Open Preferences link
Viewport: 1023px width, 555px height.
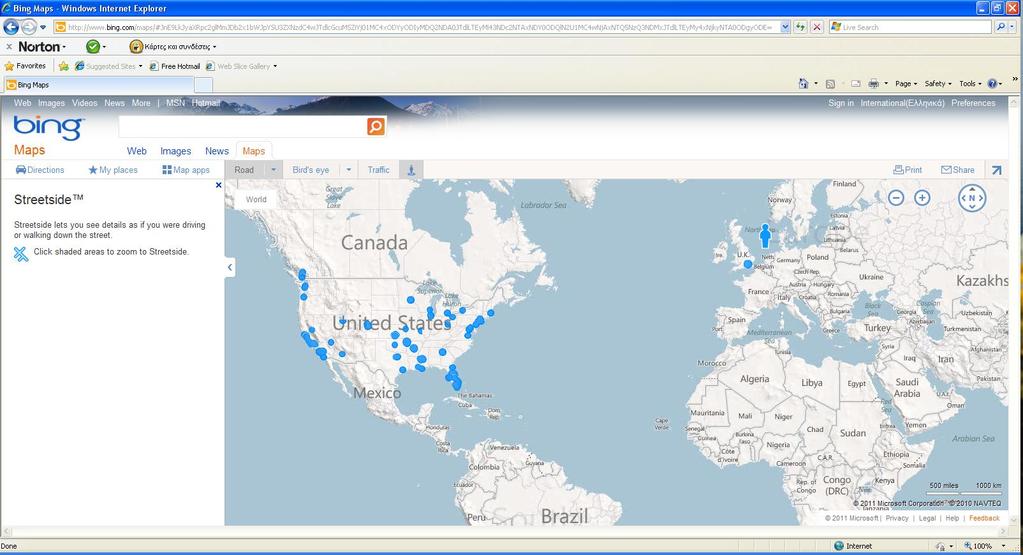[973, 103]
